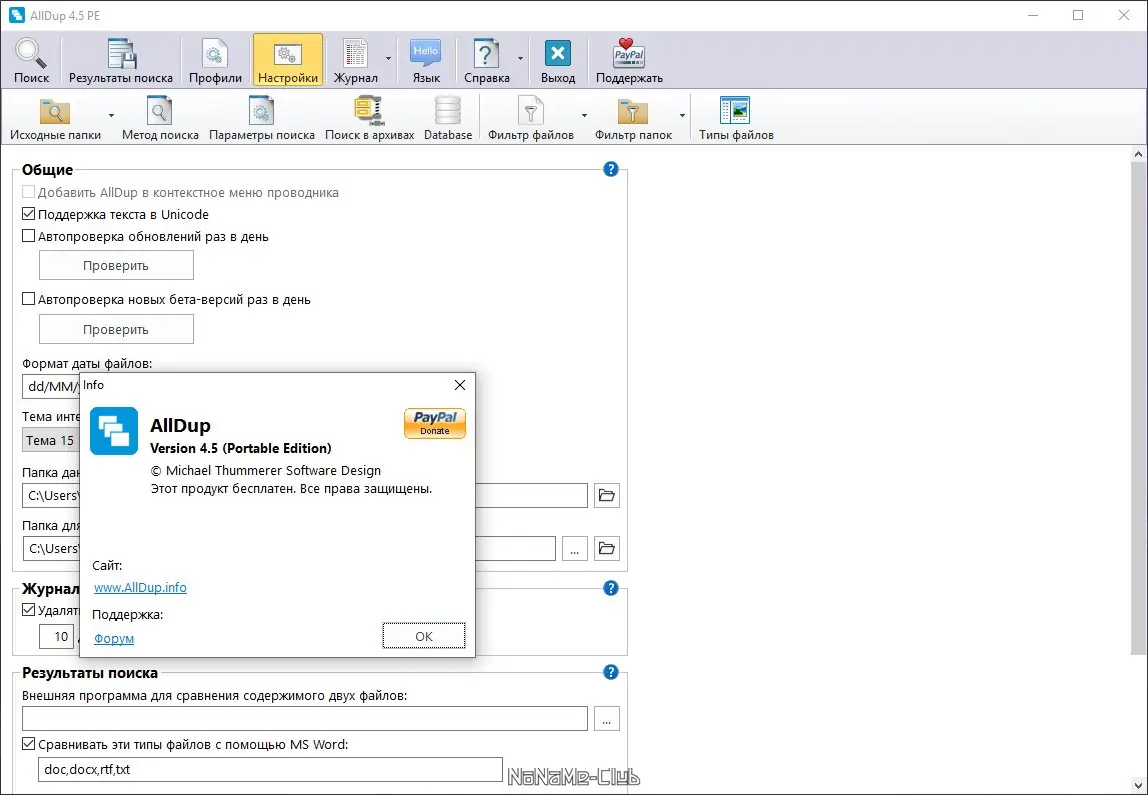Open Параметры поиска settings icon
Image resolution: width=1148 pixels, height=795 pixels.
pyautogui.click(x=261, y=118)
